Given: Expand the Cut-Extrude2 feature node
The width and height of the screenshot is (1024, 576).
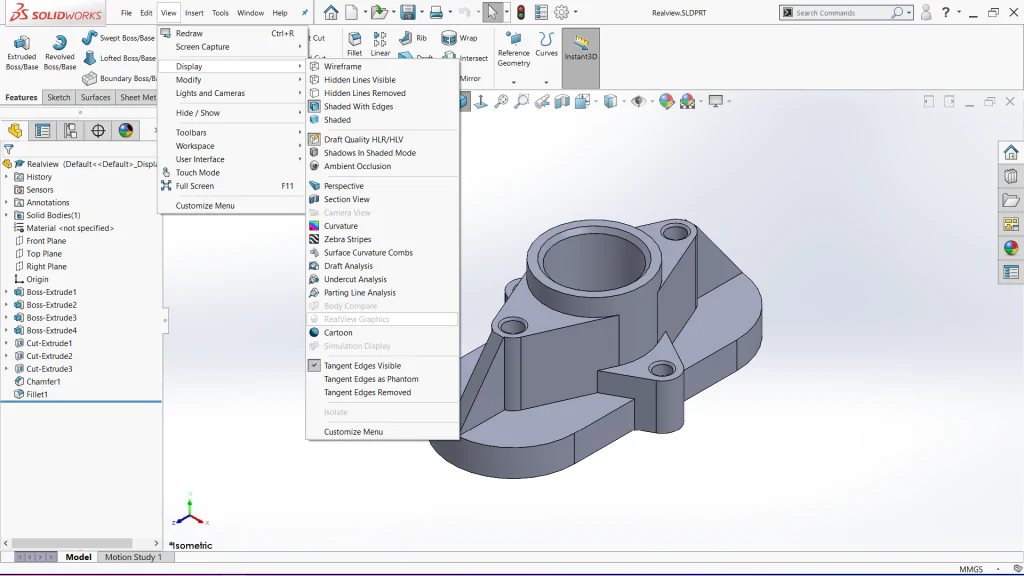Looking at the screenshot, I should click(7, 356).
